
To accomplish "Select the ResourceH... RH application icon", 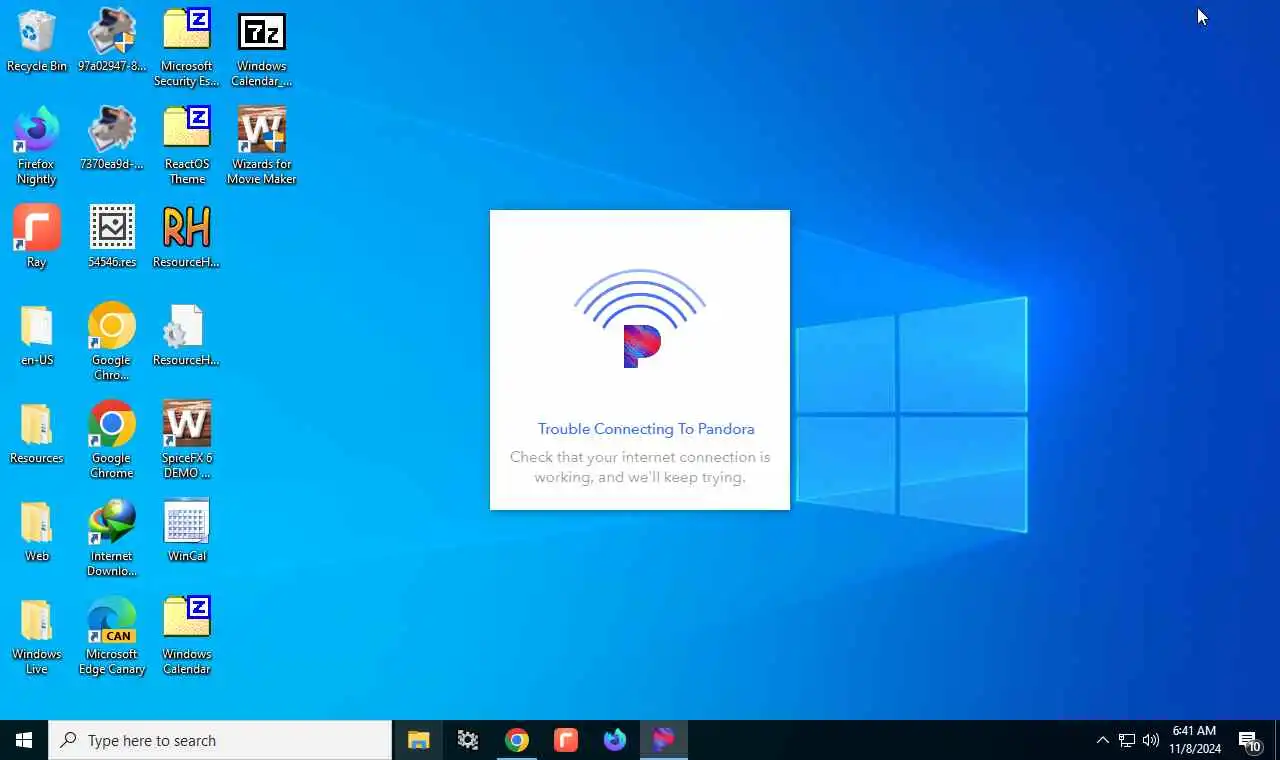I will point(187,237).
